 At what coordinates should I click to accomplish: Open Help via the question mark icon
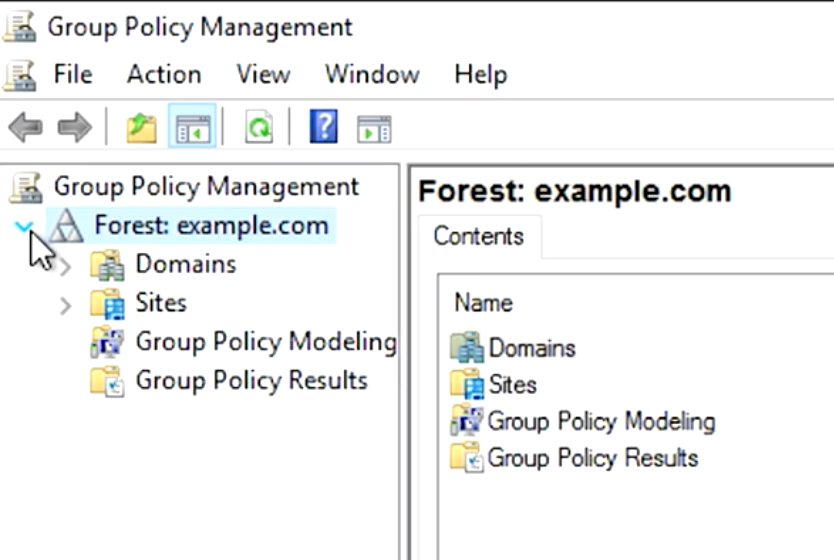pos(323,128)
